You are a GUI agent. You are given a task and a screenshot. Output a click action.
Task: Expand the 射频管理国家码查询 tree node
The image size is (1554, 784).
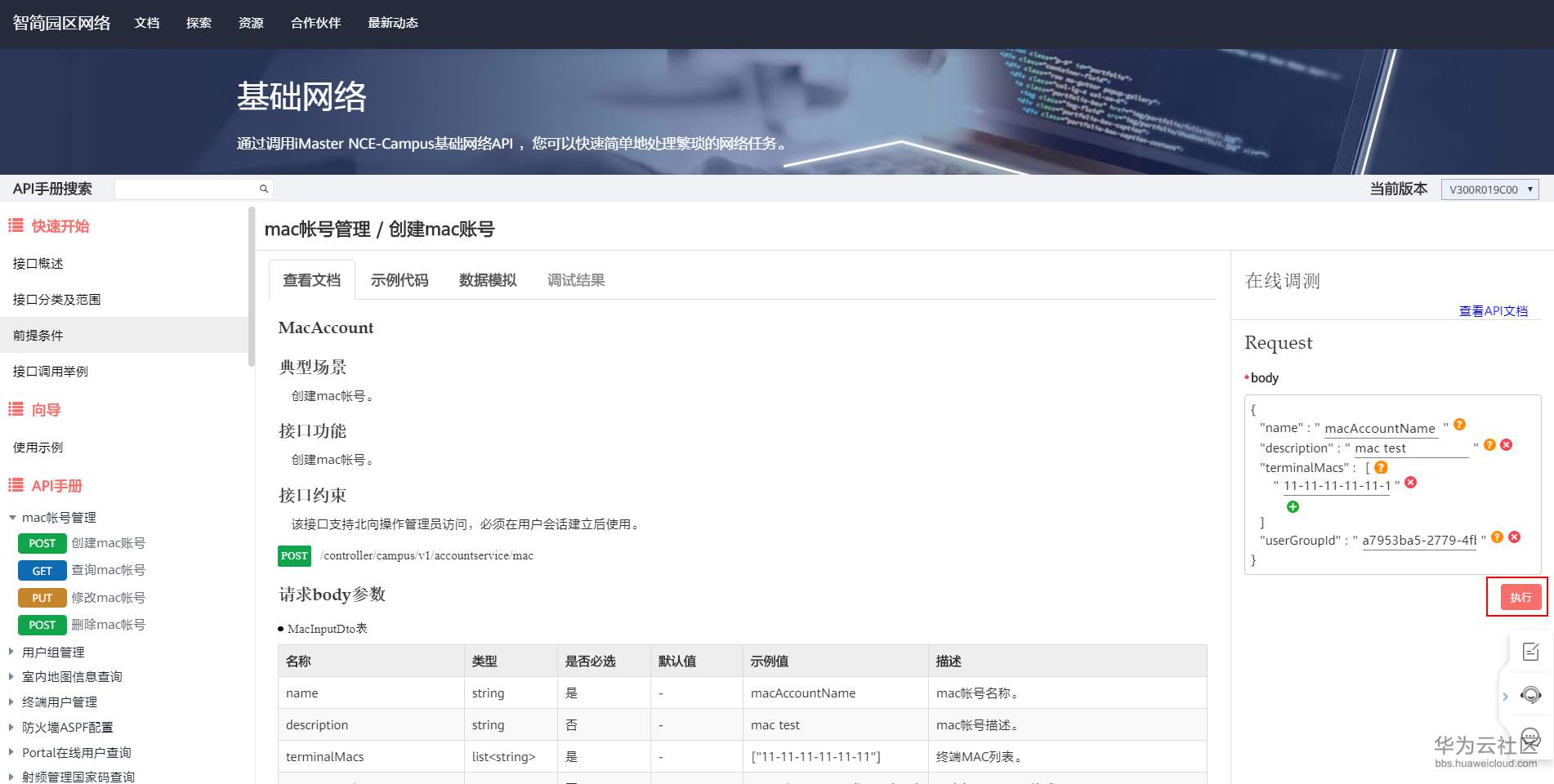pyautogui.click(x=11, y=777)
